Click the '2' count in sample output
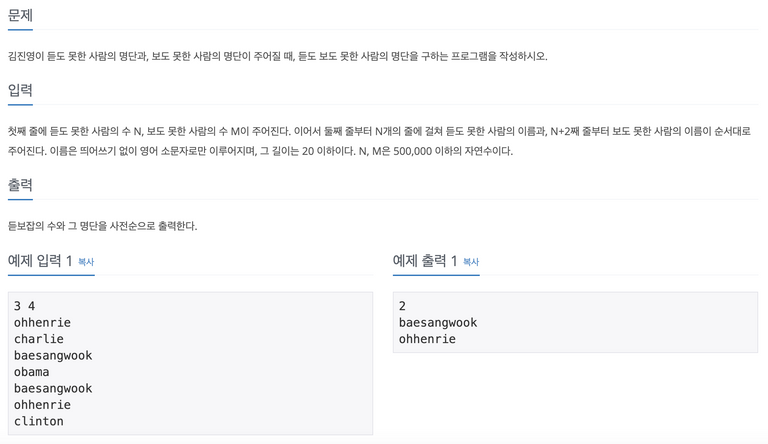The width and height of the screenshot is (768, 444). (x=402, y=306)
